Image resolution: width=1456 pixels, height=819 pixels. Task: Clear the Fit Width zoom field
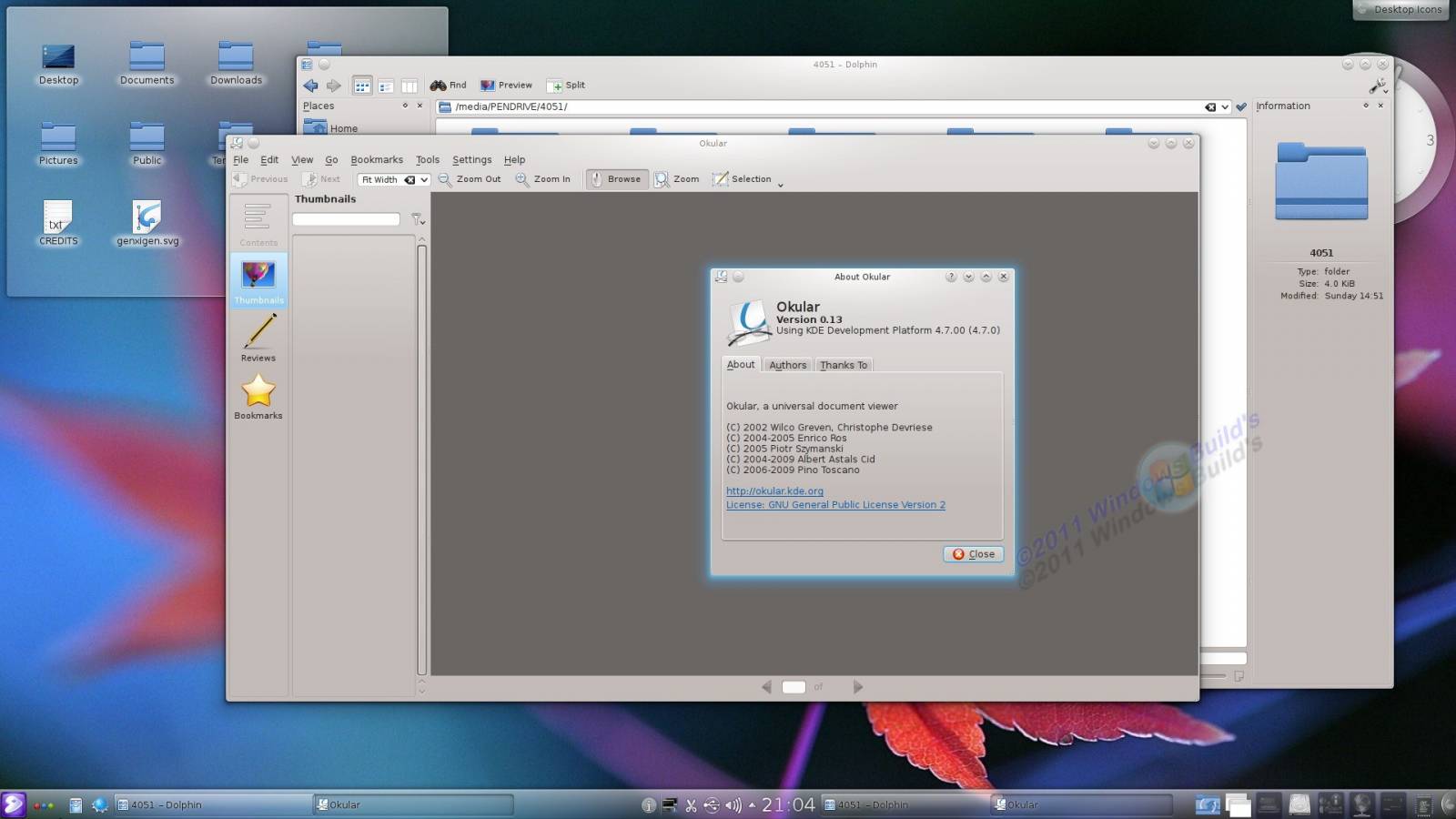point(410,180)
